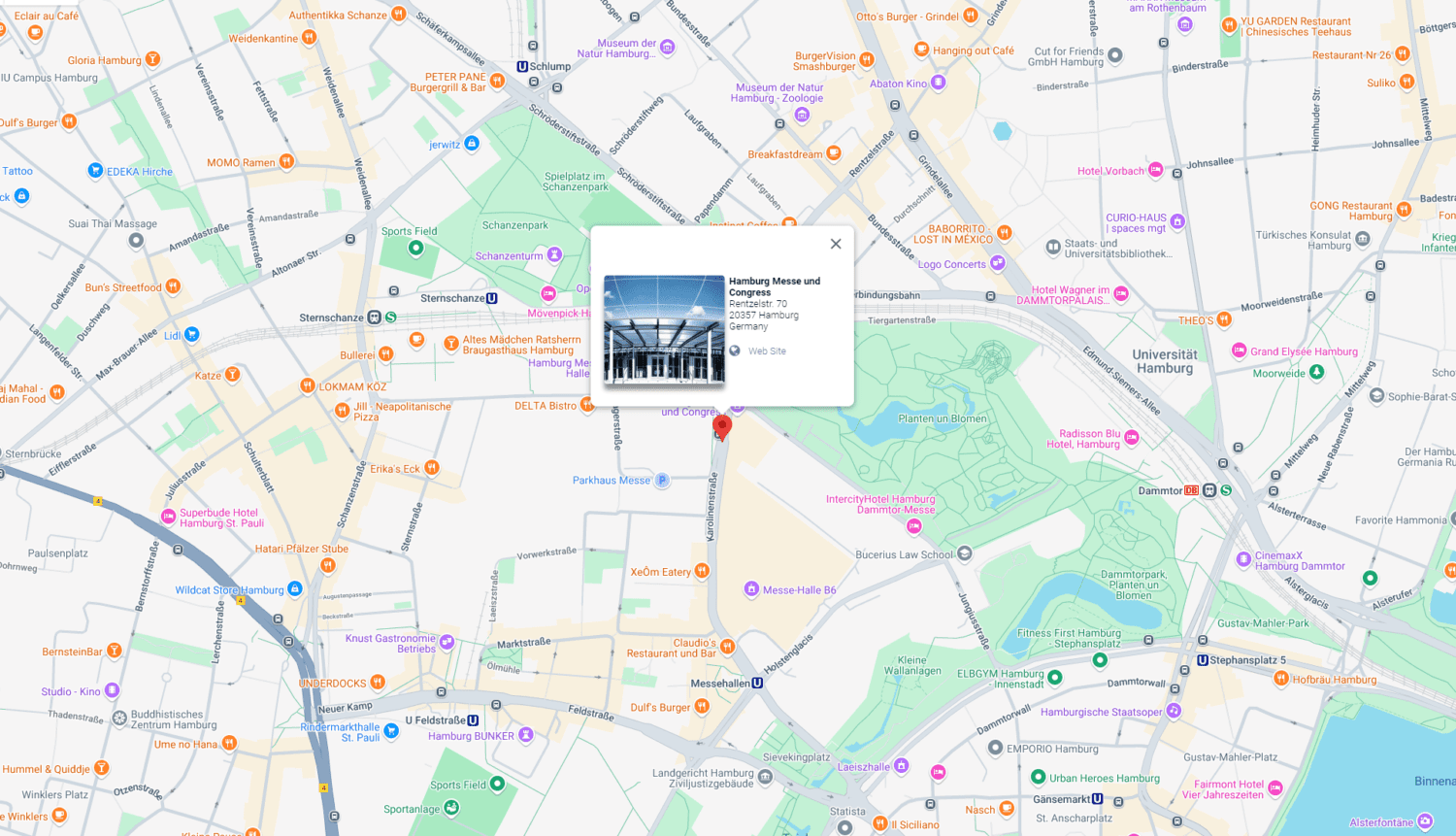Click the Breakfastdream restaurant icon
1456x836 pixels.
833,153
